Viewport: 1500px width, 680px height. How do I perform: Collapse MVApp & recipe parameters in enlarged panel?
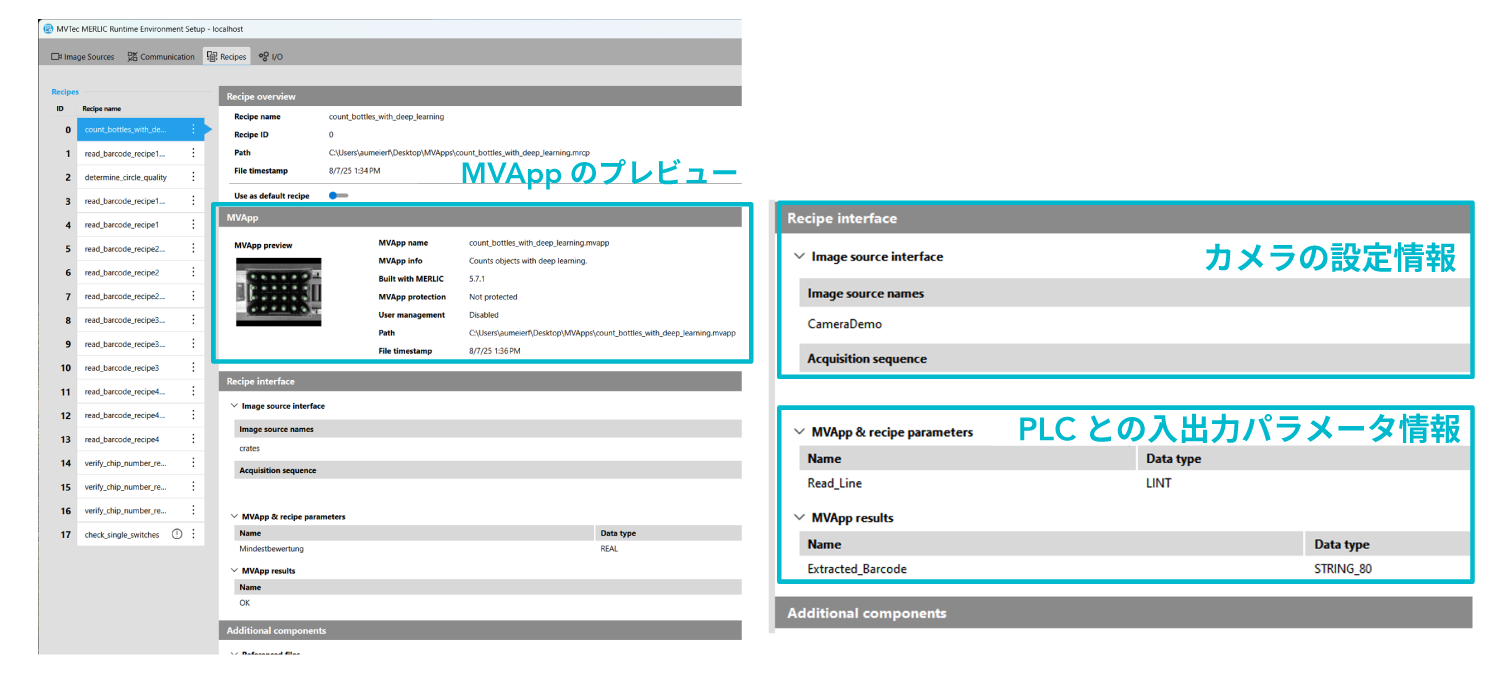(799, 432)
